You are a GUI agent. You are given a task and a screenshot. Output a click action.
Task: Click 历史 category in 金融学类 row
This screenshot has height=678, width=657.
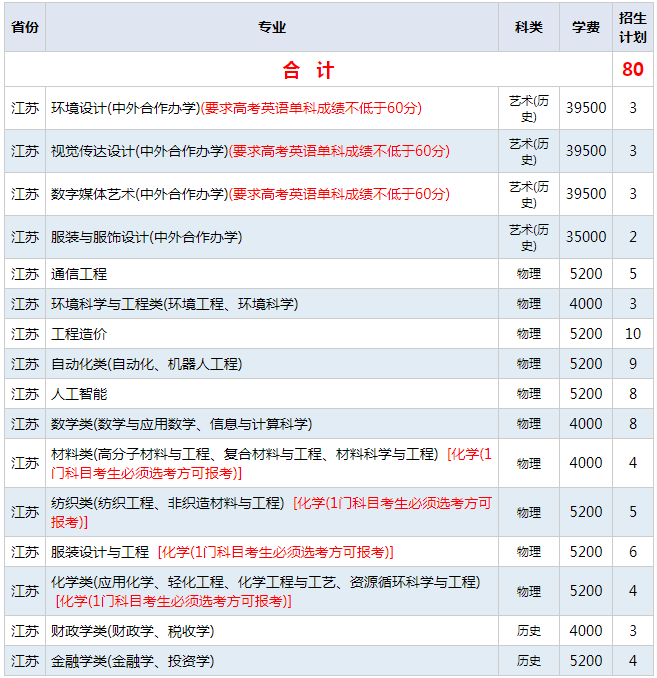tap(529, 661)
